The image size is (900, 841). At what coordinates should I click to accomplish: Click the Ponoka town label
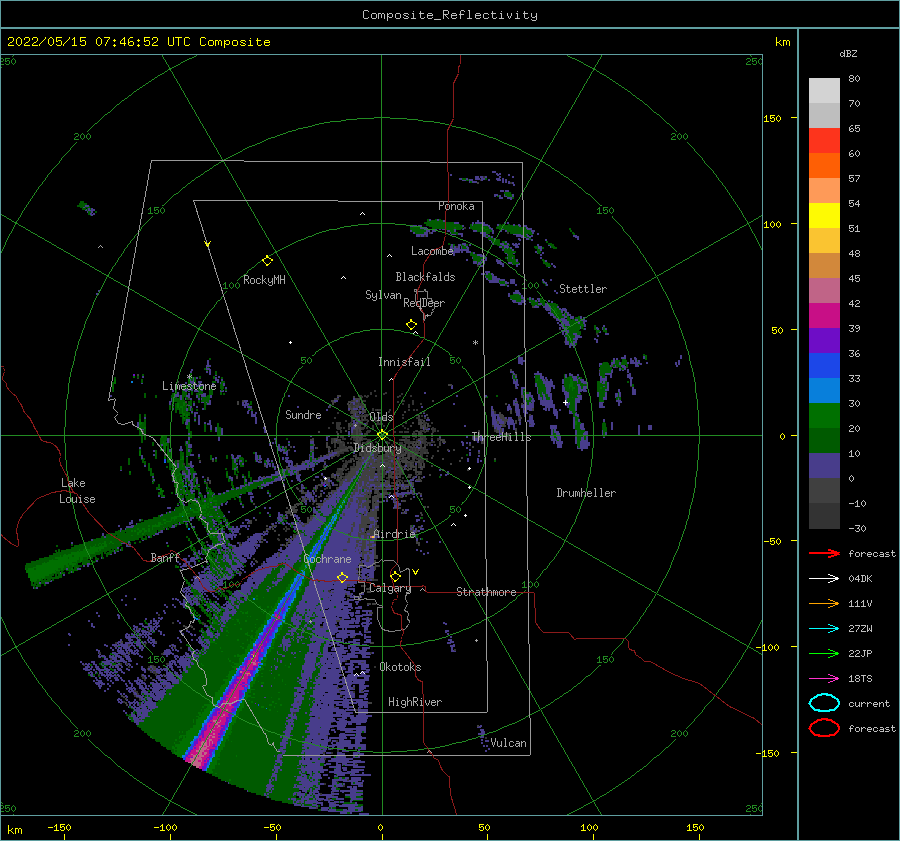(456, 206)
